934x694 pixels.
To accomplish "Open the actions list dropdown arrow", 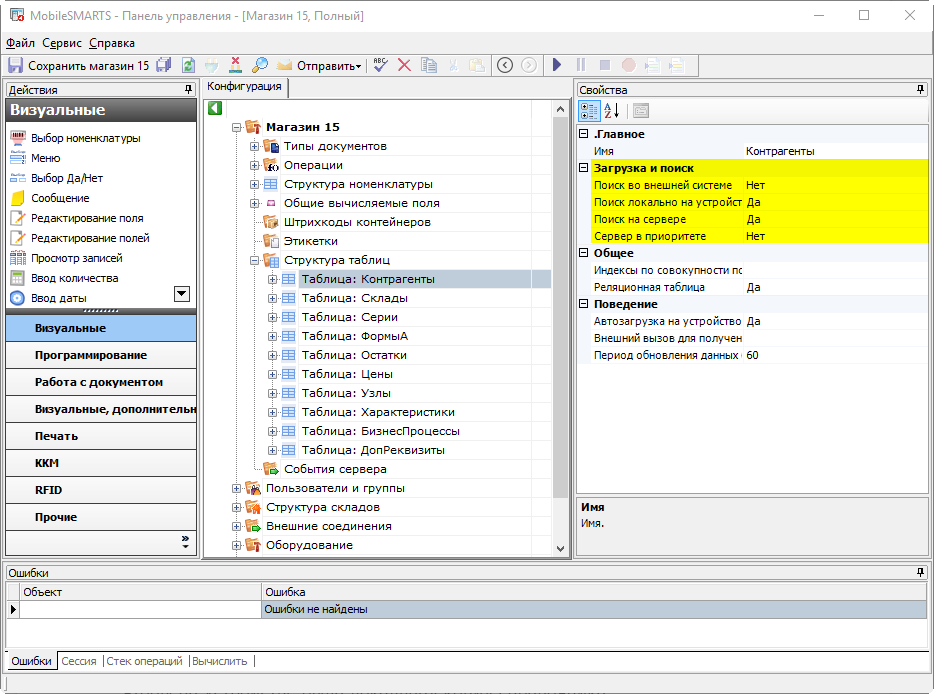I will coord(182,294).
